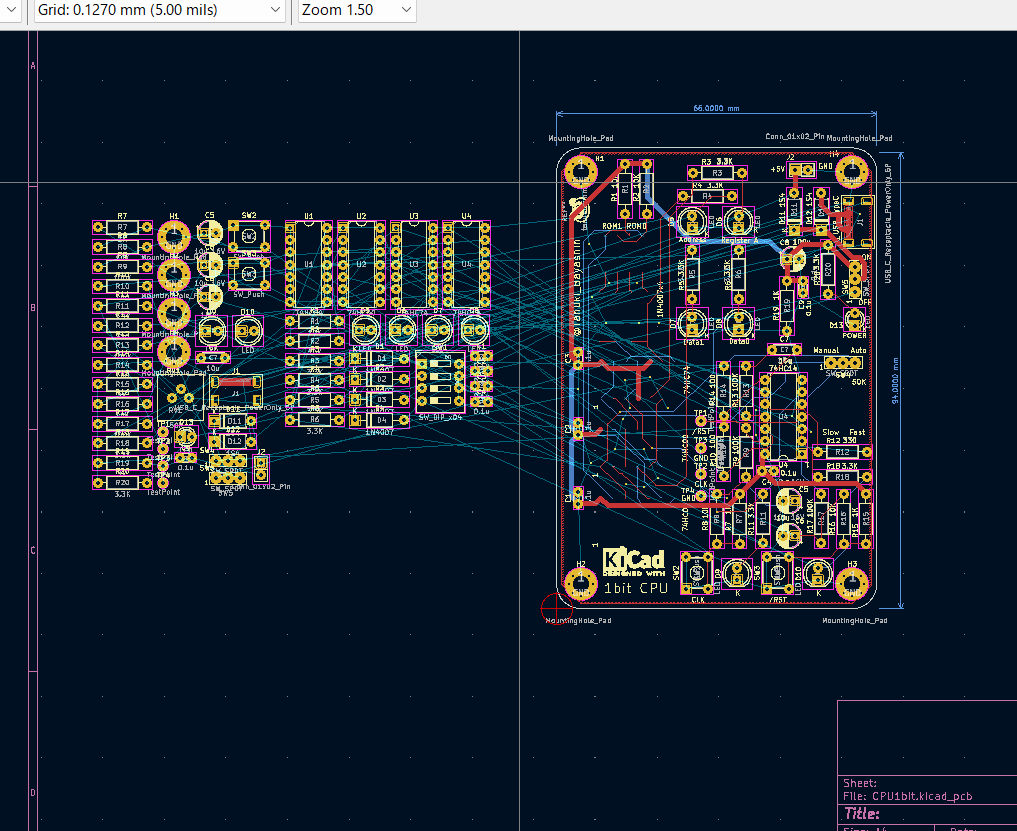
Task: Select the unplaced U2 DIP footprint
Action: pyautogui.click(x=361, y=265)
